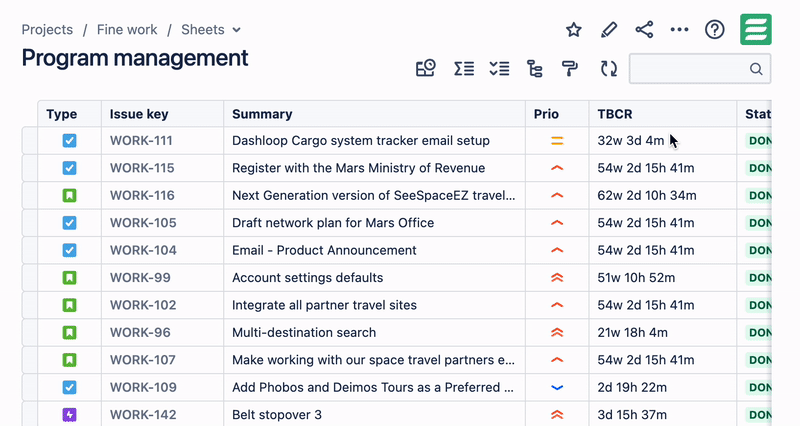Select TBCR value '21w 18h 4m'
800x426 pixels.
pos(632,333)
